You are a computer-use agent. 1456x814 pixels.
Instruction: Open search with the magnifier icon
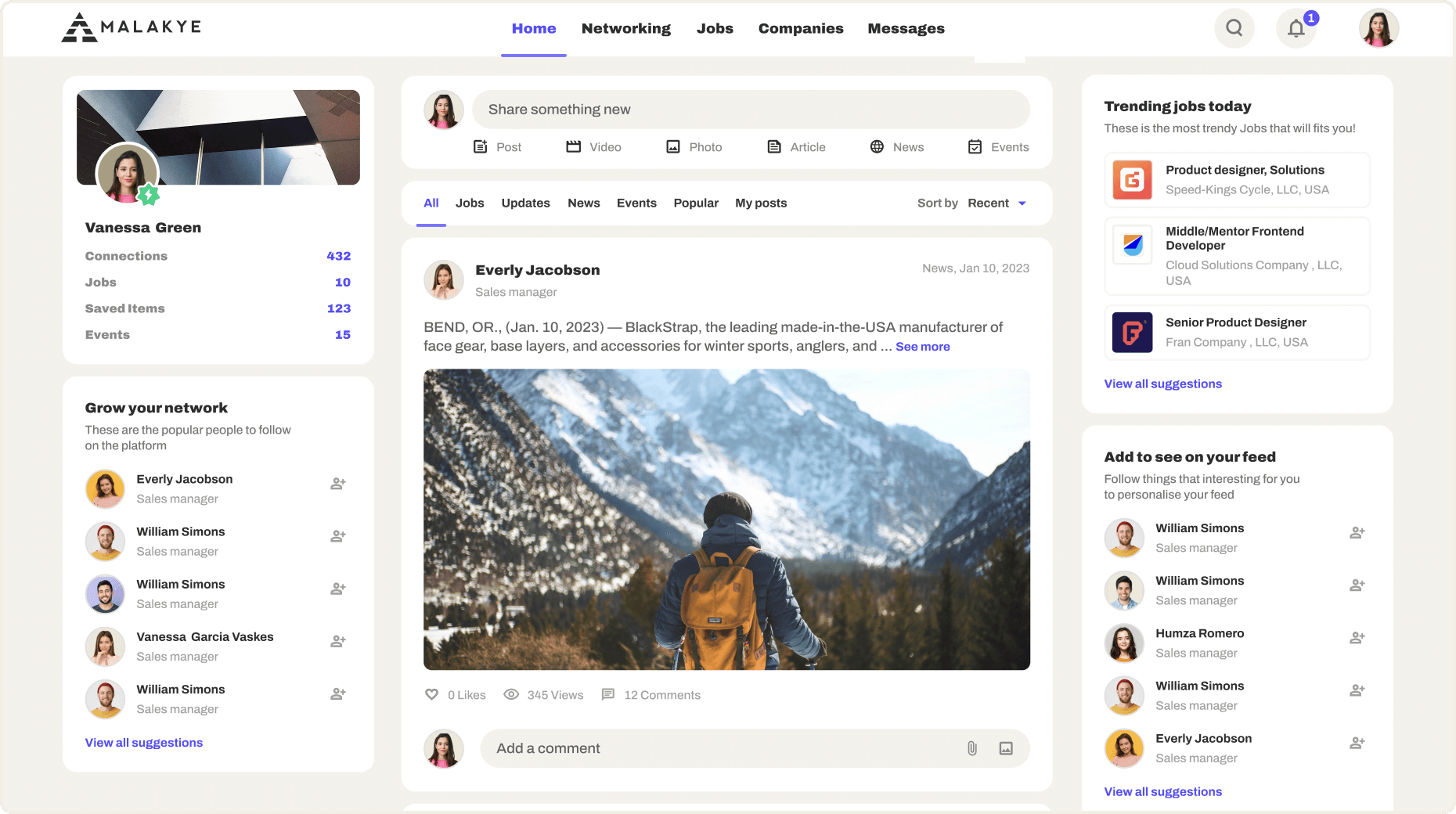[1234, 28]
